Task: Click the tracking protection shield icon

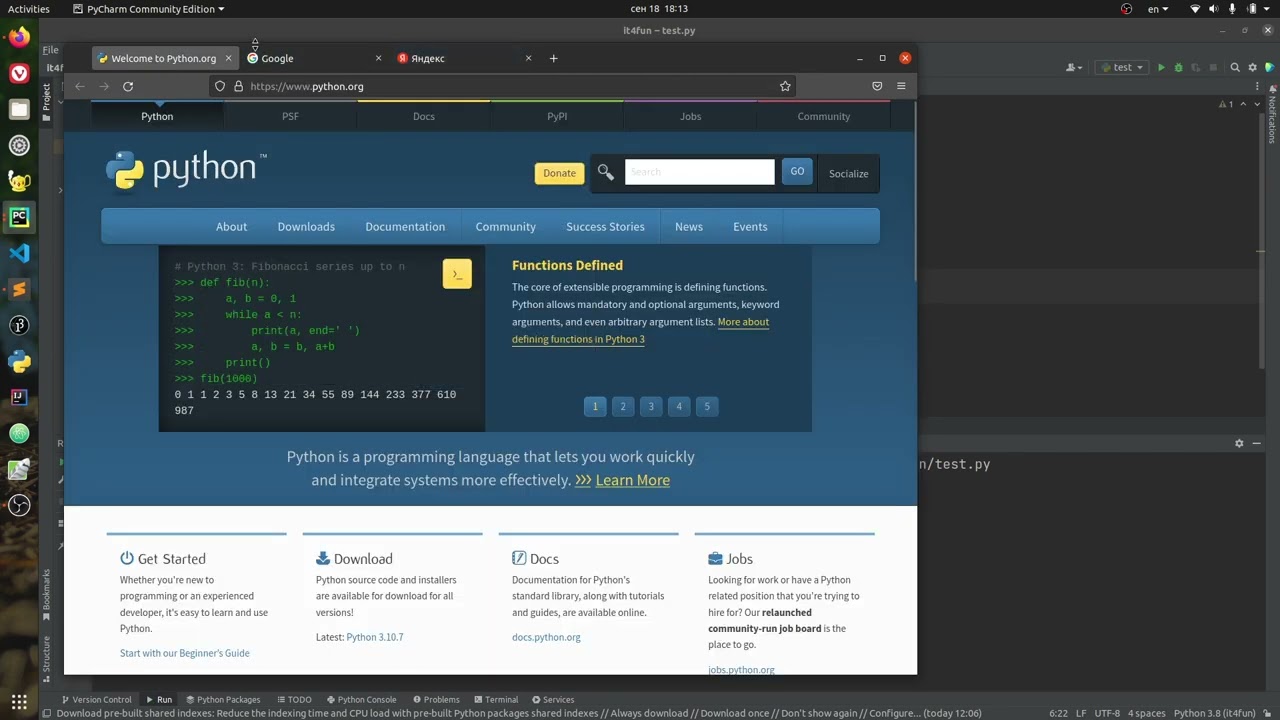Action: pyautogui.click(x=220, y=86)
